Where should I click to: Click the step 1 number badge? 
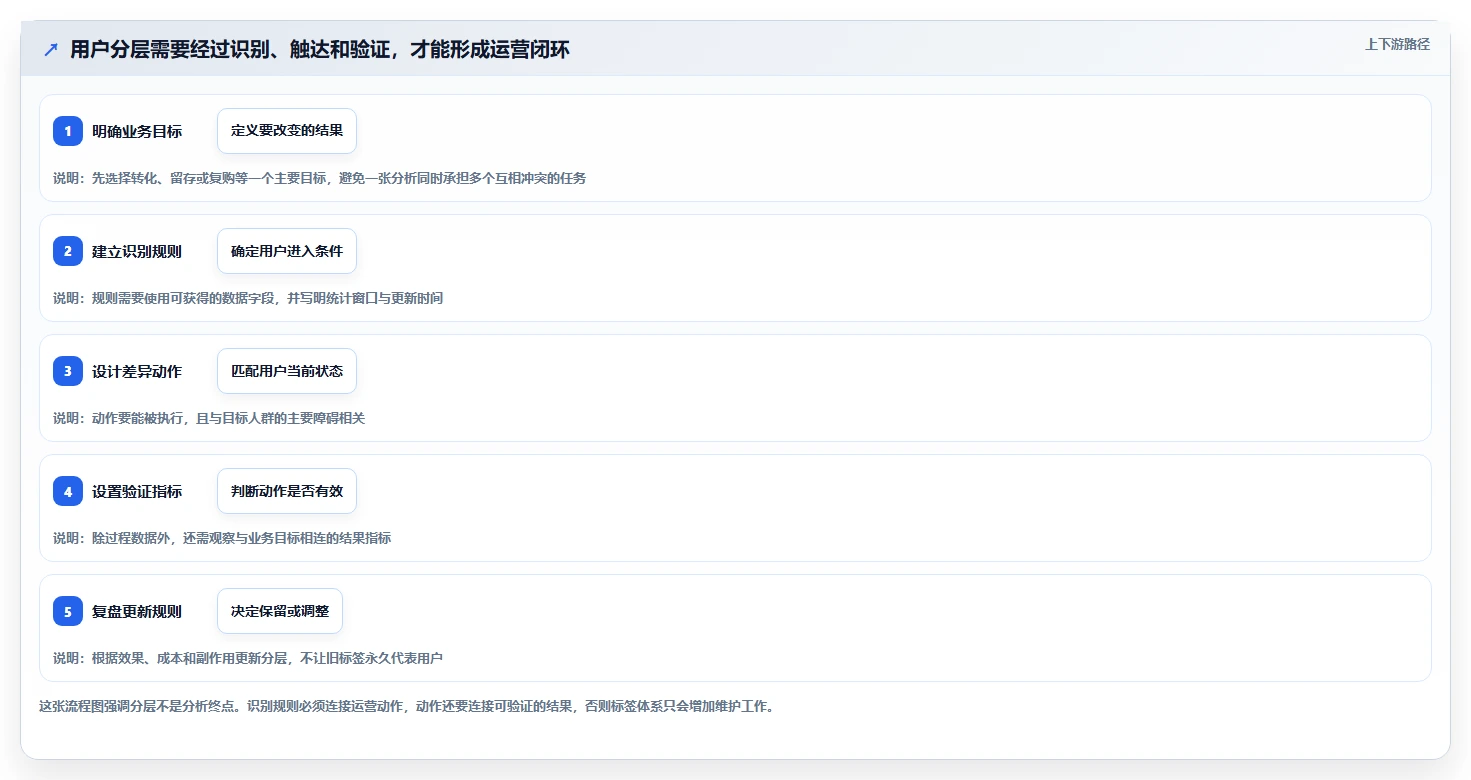[x=68, y=131]
